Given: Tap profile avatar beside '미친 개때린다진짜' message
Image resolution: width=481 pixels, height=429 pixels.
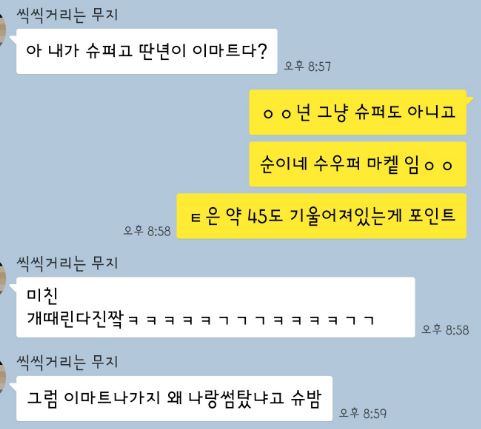Looking at the screenshot, I should click(x=3, y=278).
